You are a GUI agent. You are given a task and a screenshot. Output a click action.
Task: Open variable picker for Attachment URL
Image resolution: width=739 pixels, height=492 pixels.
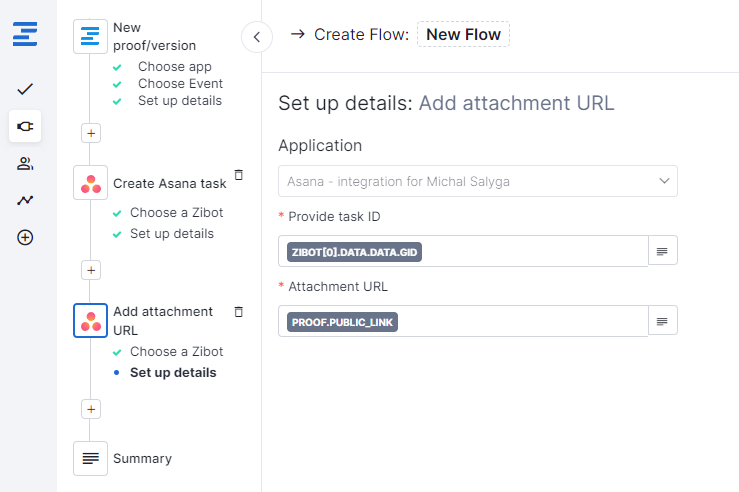[663, 321]
